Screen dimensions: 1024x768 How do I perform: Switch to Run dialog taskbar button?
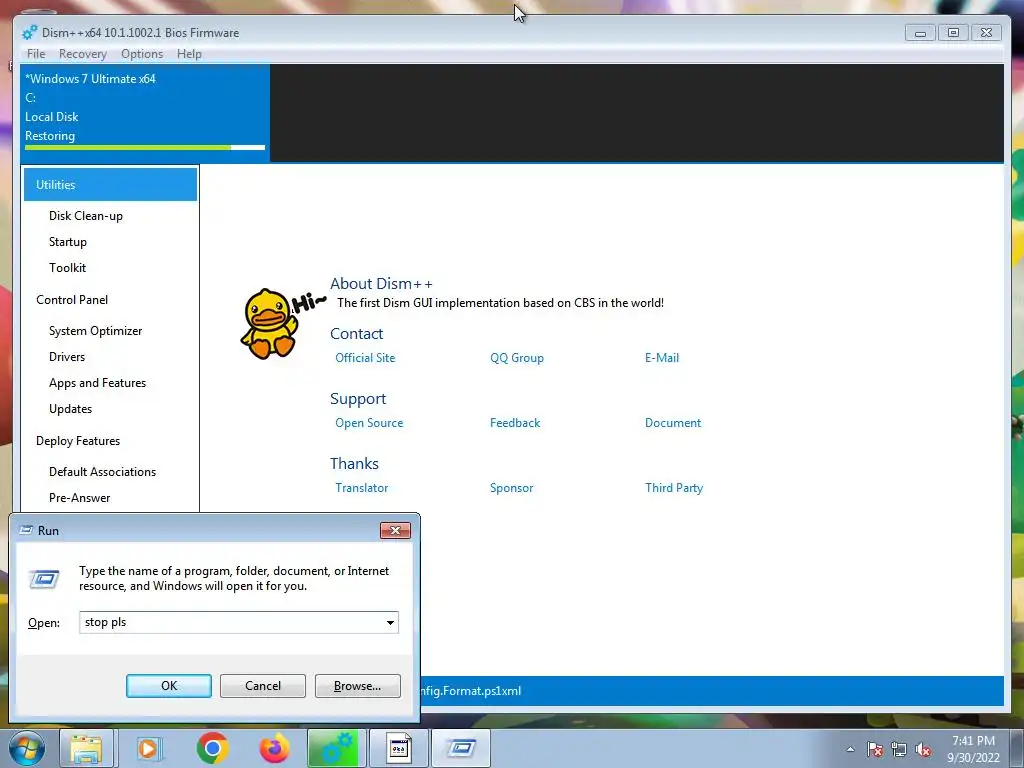461,748
